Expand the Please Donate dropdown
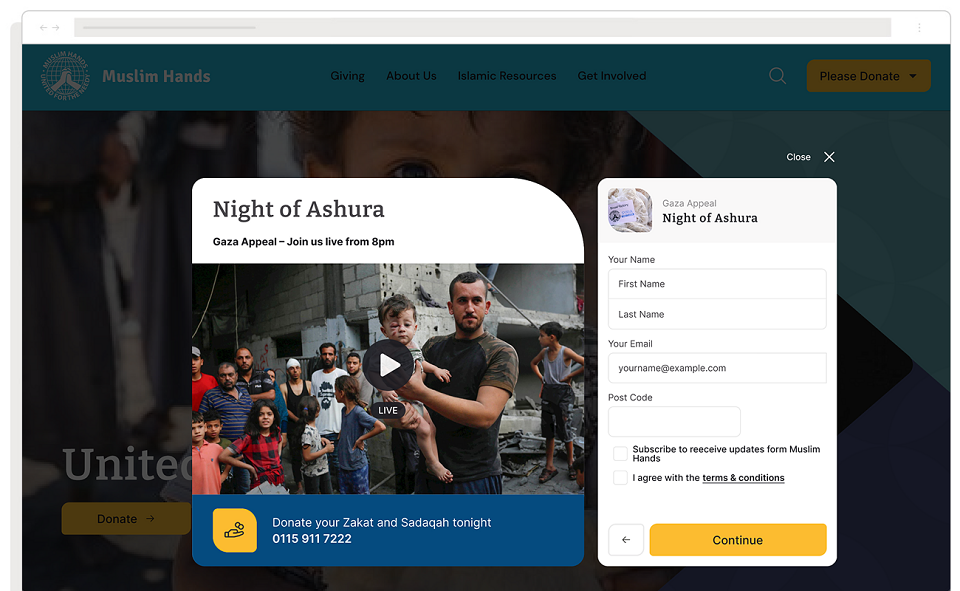Screen dimensions: 960x591 868,76
